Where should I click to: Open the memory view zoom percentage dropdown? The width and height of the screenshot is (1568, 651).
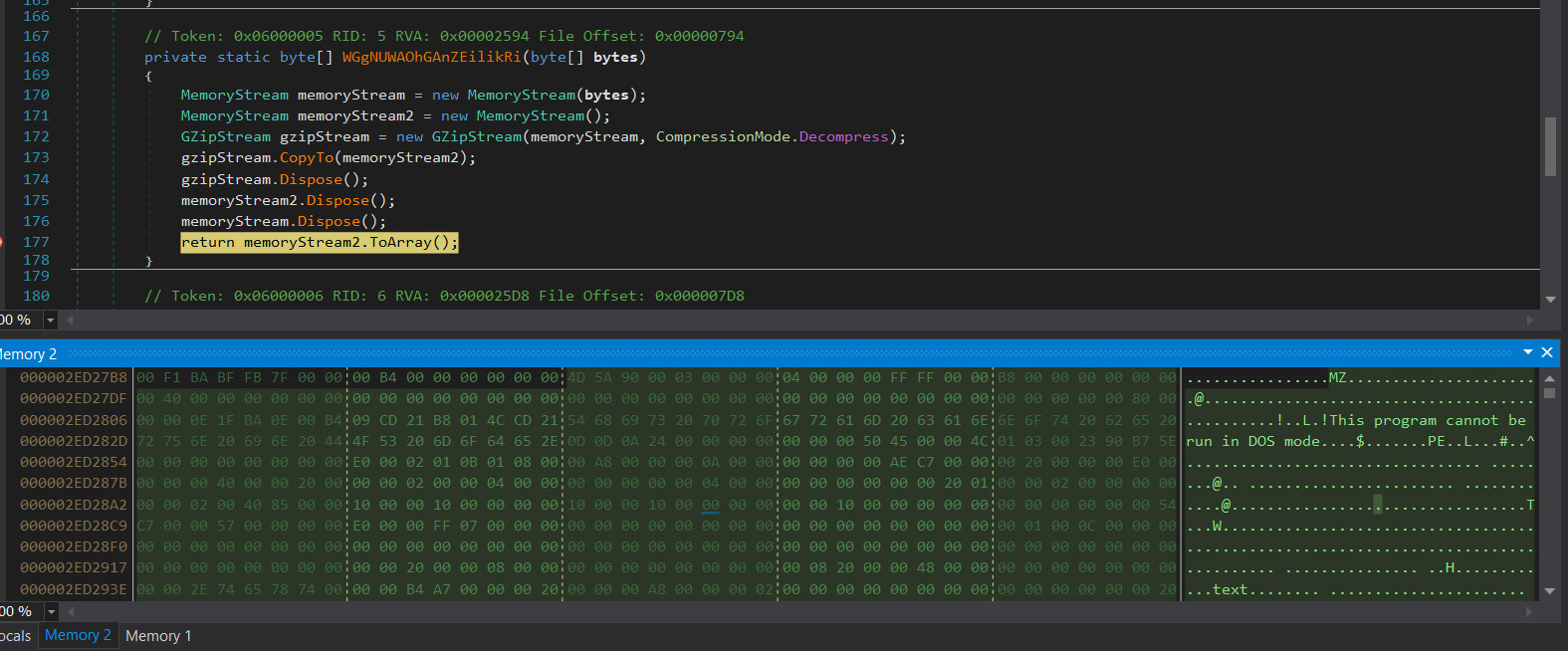pyautogui.click(x=50, y=612)
